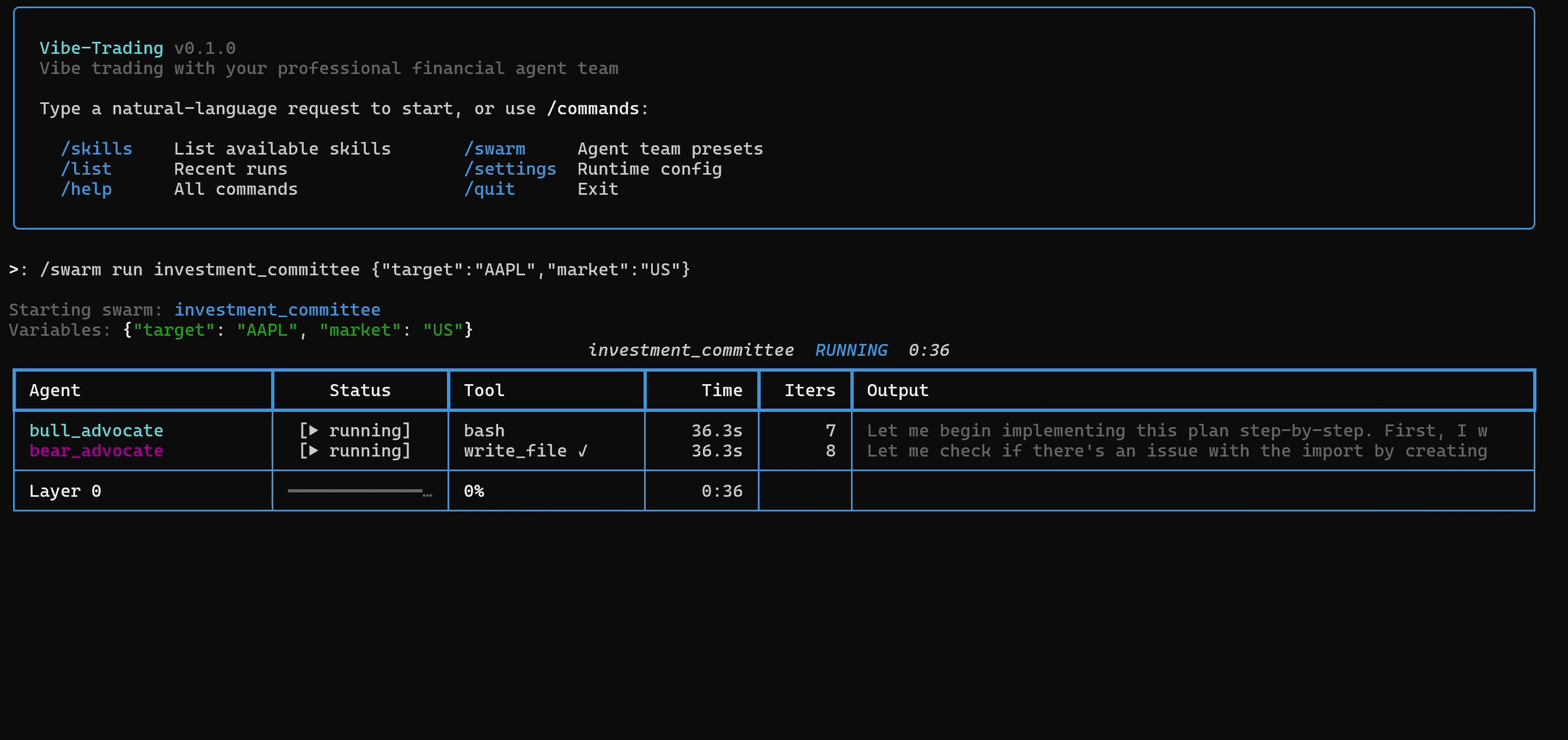
Task: Click the bear_advocate iteration count 8
Action: [830, 451]
